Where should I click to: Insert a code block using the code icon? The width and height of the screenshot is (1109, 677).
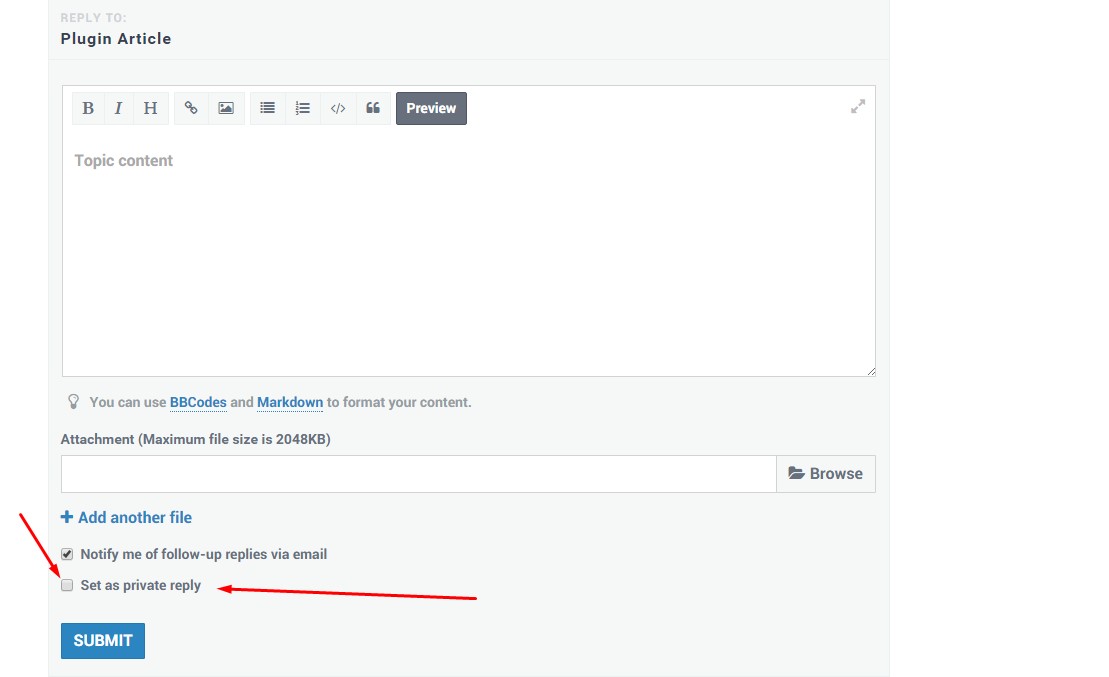click(x=338, y=108)
